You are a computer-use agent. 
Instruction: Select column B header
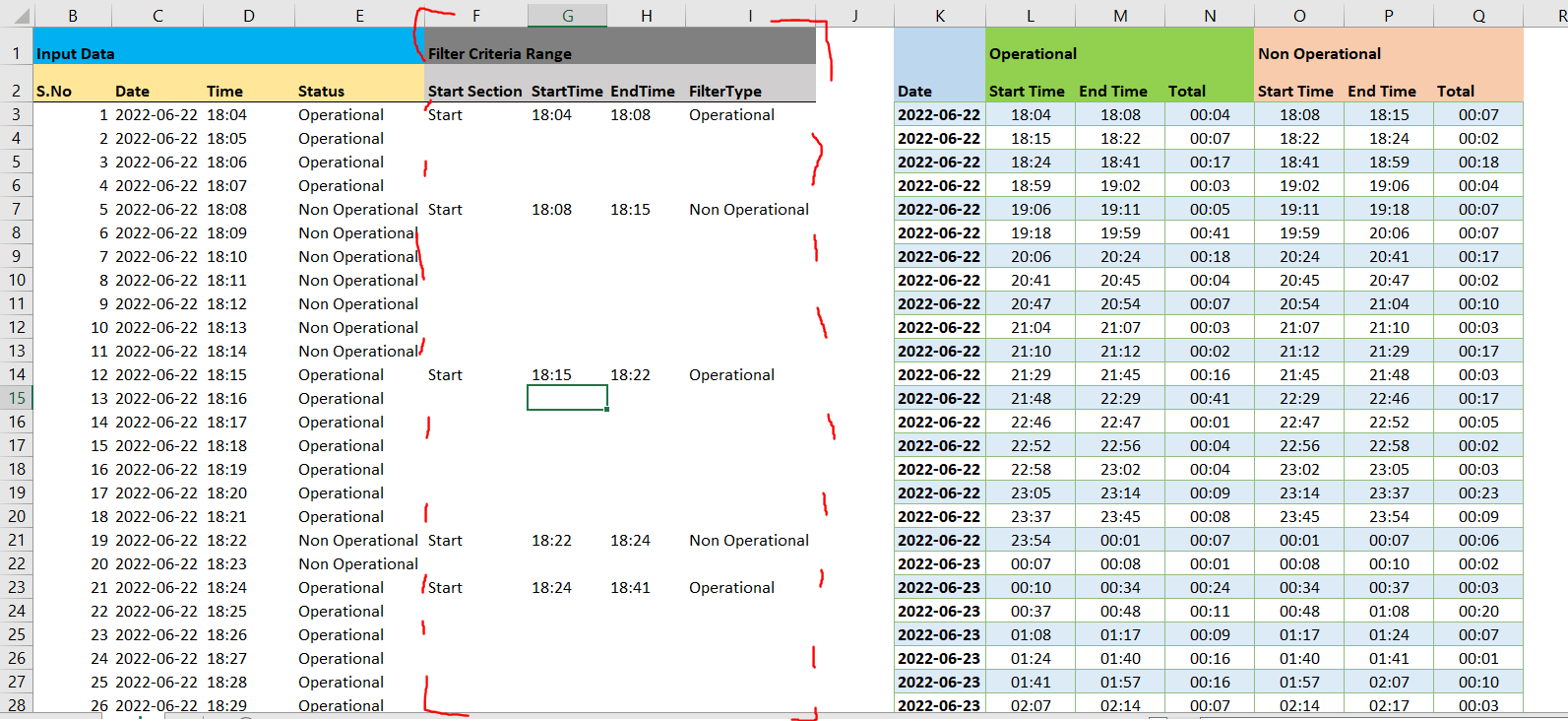coord(73,16)
